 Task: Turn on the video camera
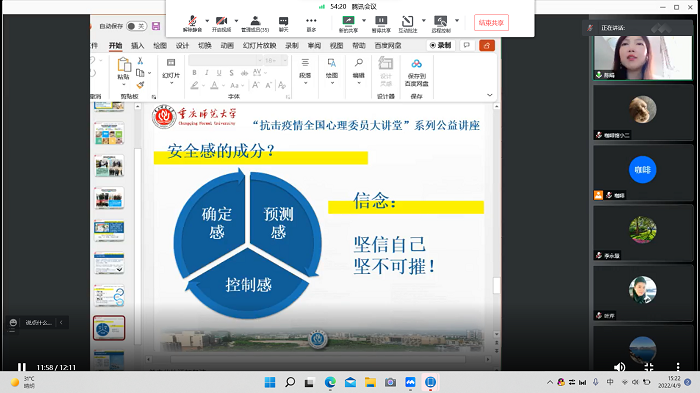(221, 23)
